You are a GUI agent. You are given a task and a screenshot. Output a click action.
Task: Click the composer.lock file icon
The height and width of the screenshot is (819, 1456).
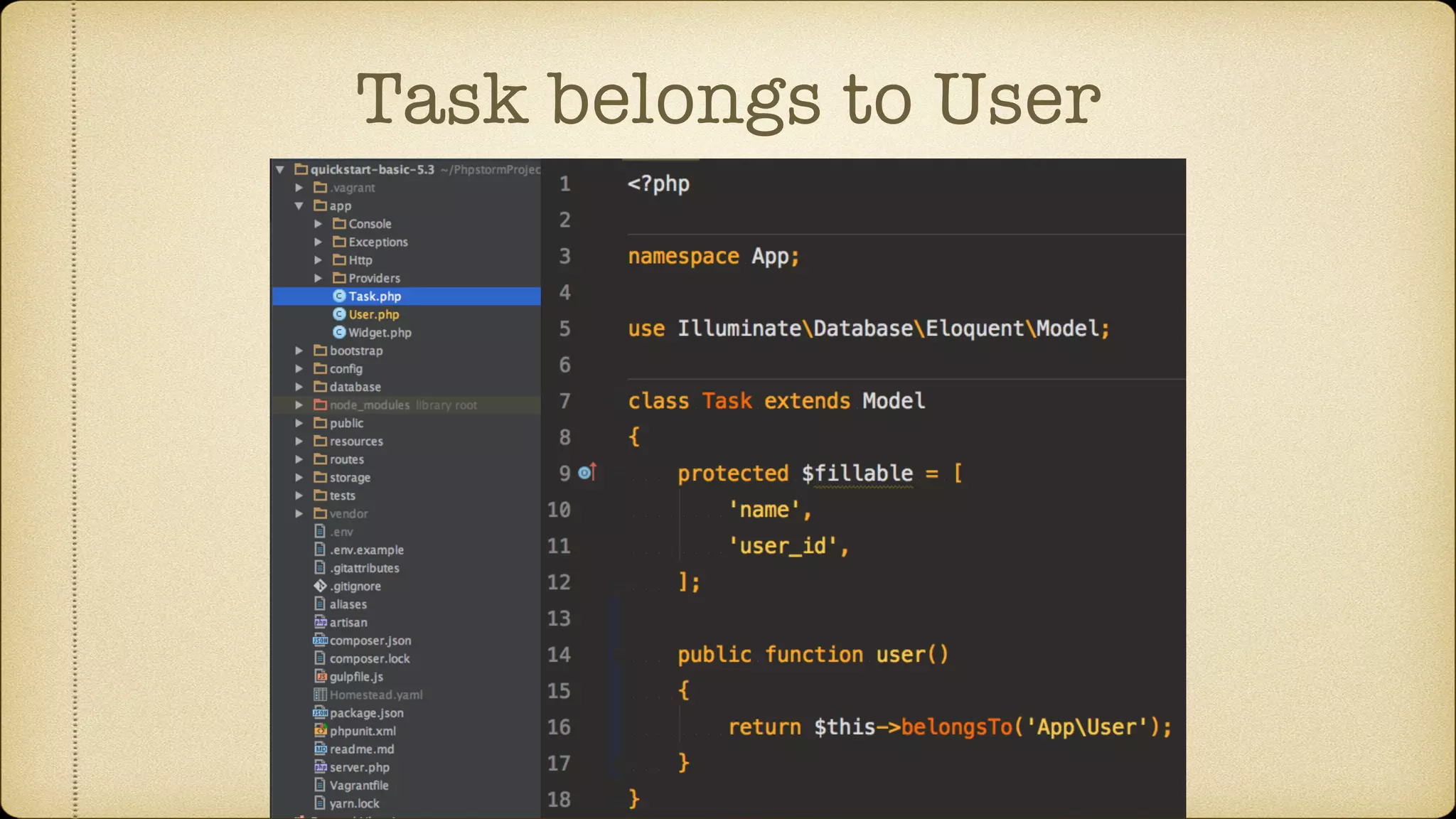click(320, 658)
